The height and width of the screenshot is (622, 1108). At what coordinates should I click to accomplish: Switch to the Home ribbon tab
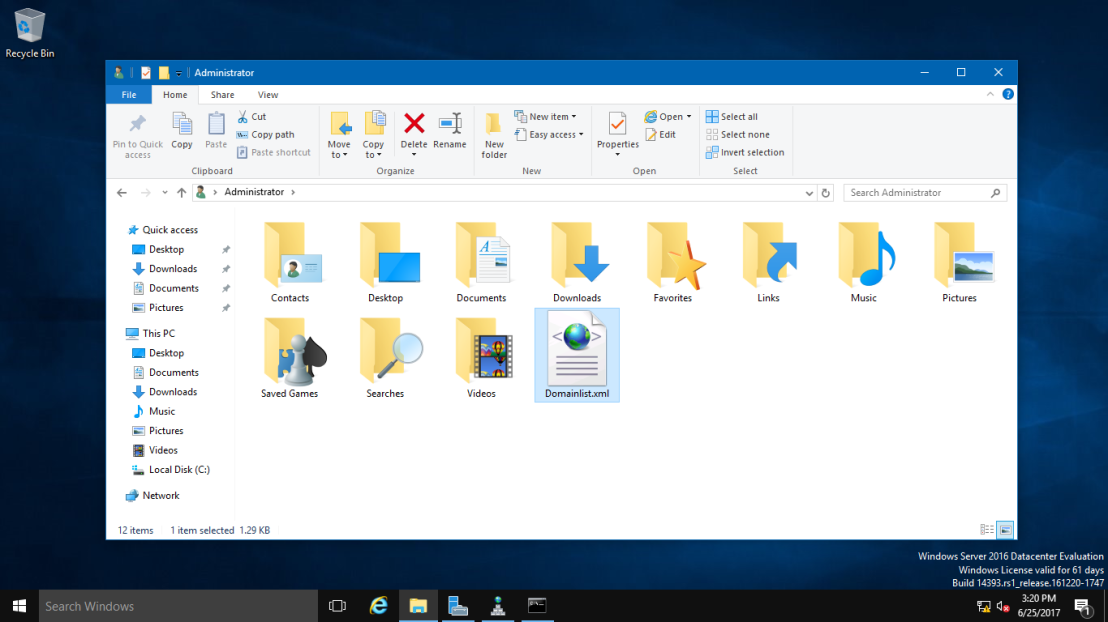175,95
